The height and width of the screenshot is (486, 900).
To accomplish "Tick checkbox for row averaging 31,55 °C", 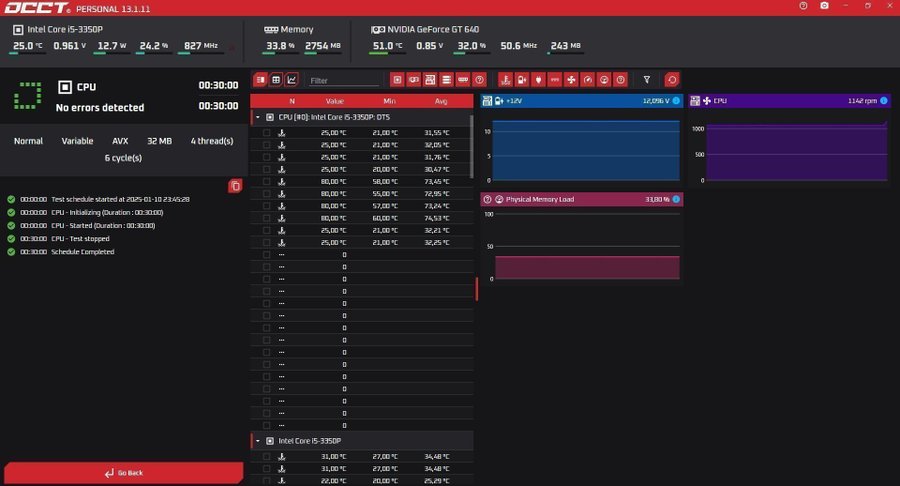I will pyautogui.click(x=266, y=133).
